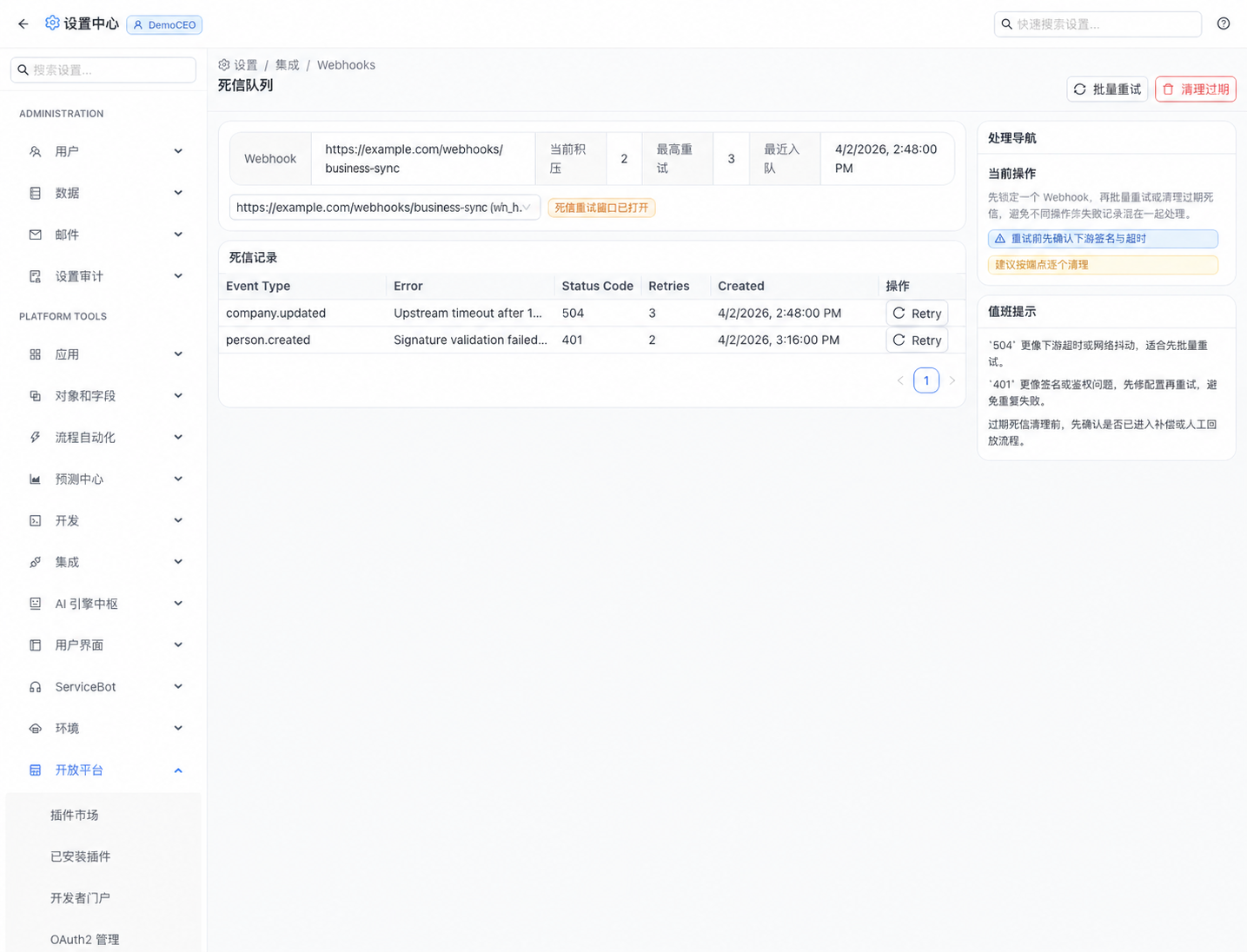Click the 数据 database icon
The image size is (1247, 952).
tap(36, 193)
